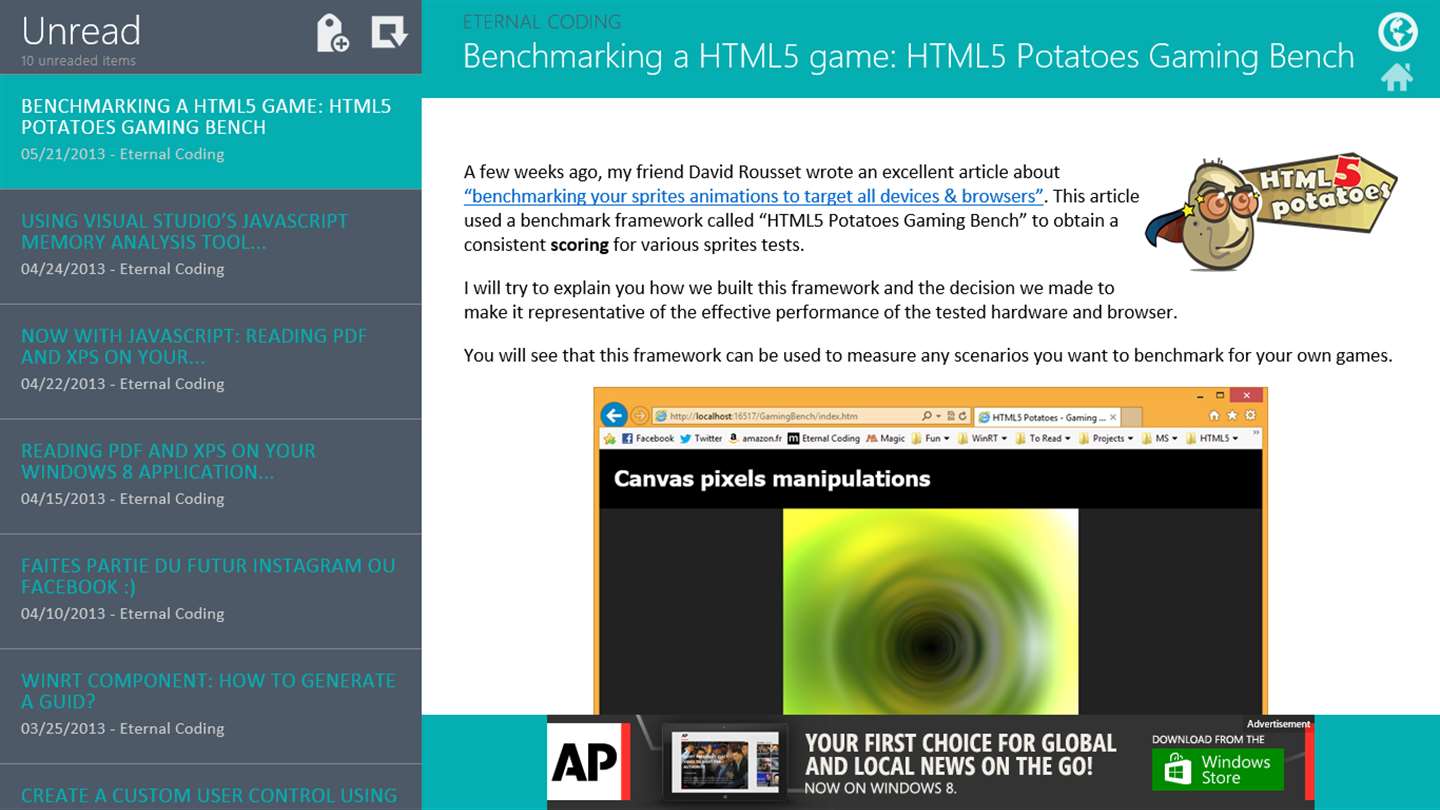Click the HTML5 Potatoes mascot logo
Screen dimensions: 1440x810
[1270, 210]
